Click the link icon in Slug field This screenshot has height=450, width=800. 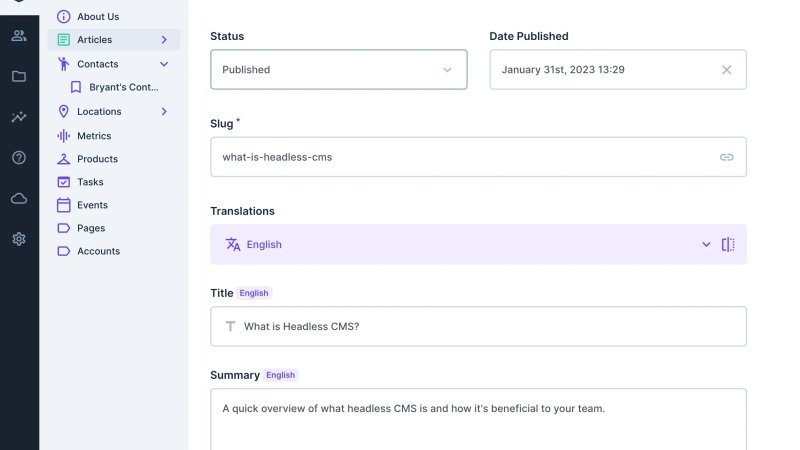point(727,157)
